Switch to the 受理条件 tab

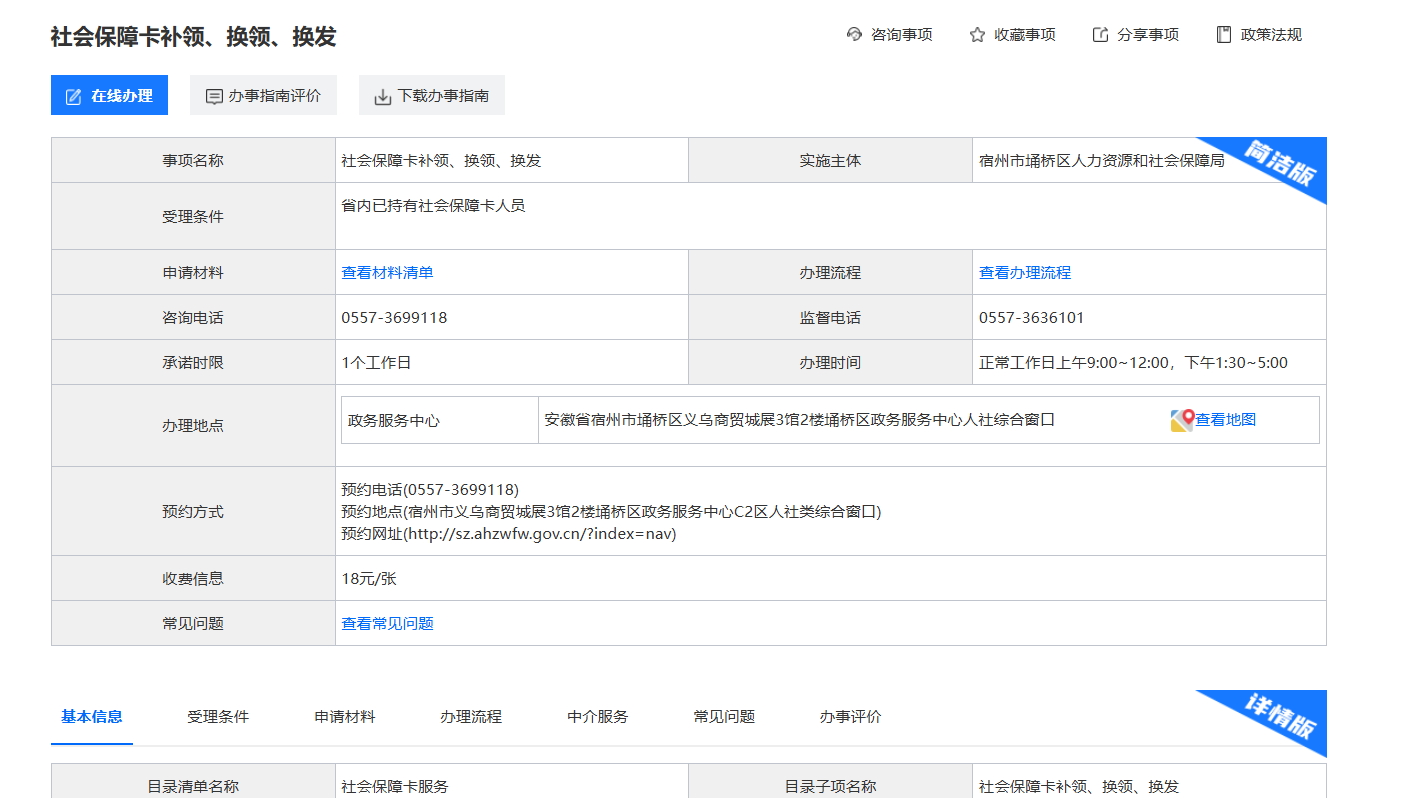(218, 716)
